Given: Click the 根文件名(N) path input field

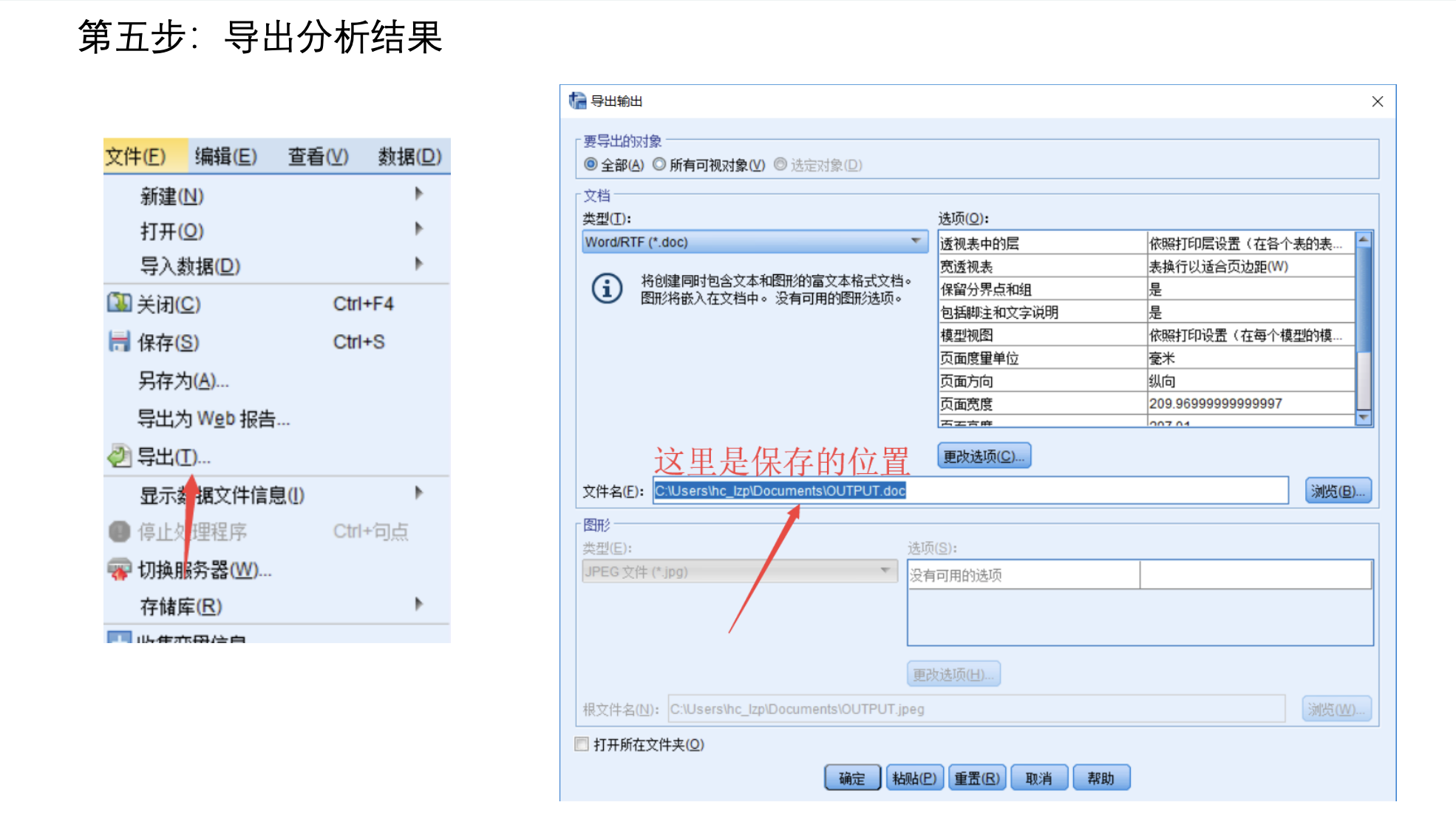Looking at the screenshot, I should [x=976, y=709].
